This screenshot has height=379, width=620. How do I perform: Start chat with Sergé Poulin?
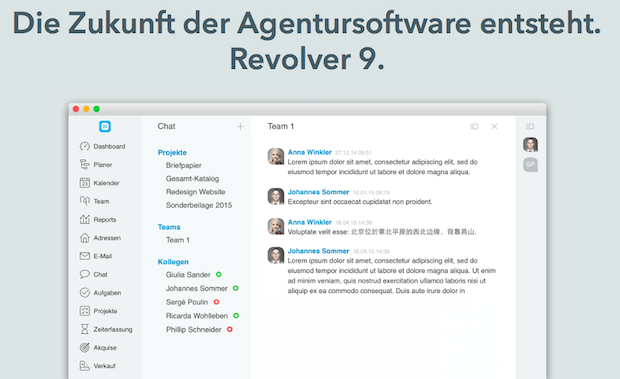pos(187,302)
